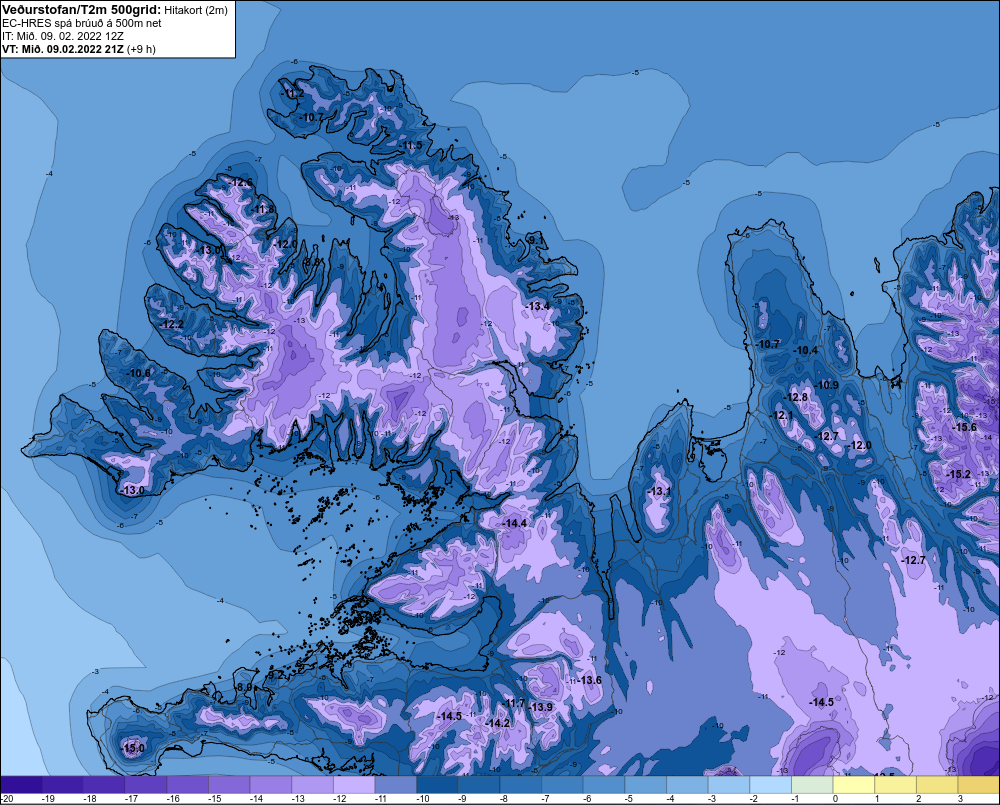This screenshot has height=805, width=1000.
Task: Click the -11.2 temperature label
Action: (294, 94)
